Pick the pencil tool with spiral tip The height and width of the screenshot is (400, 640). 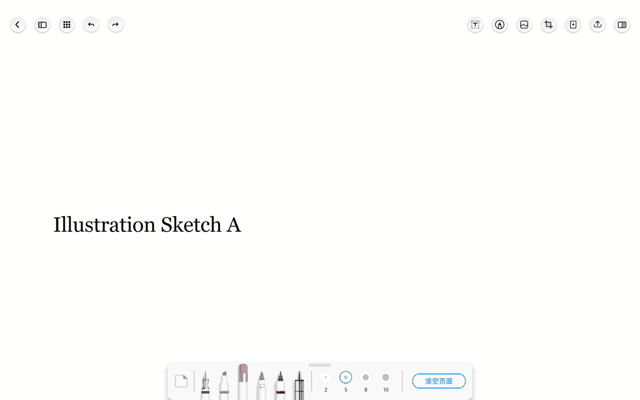[262, 385]
